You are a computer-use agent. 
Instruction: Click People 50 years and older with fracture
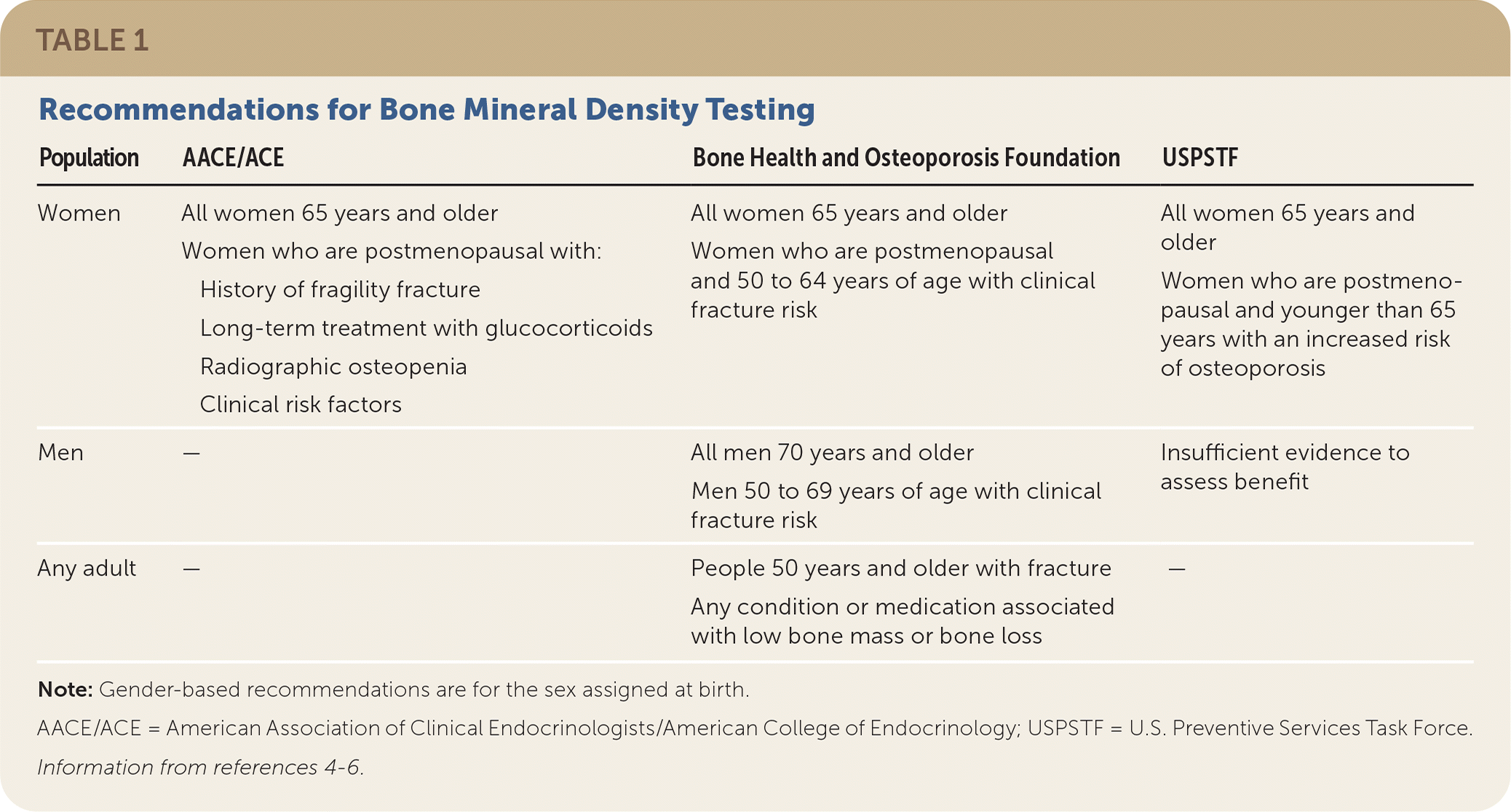tap(900, 568)
